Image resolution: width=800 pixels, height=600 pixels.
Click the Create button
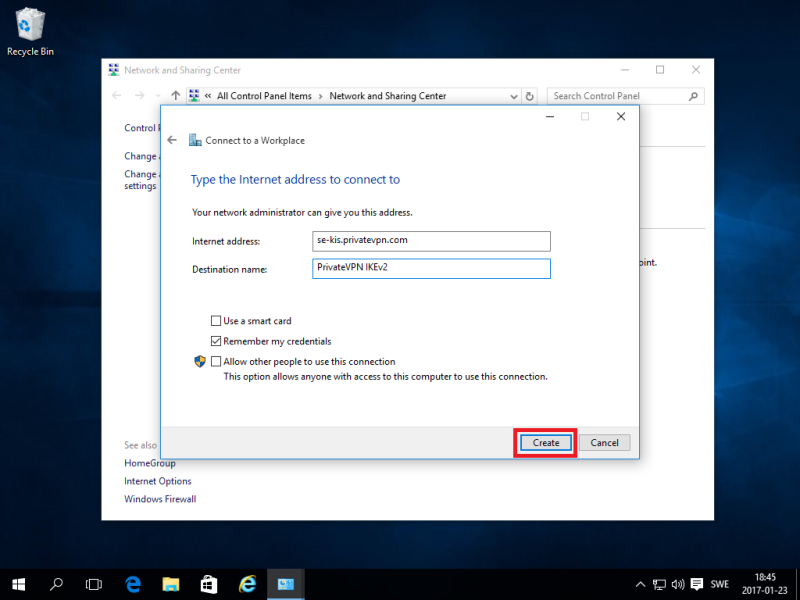pyautogui.click(x=545, y=442)
